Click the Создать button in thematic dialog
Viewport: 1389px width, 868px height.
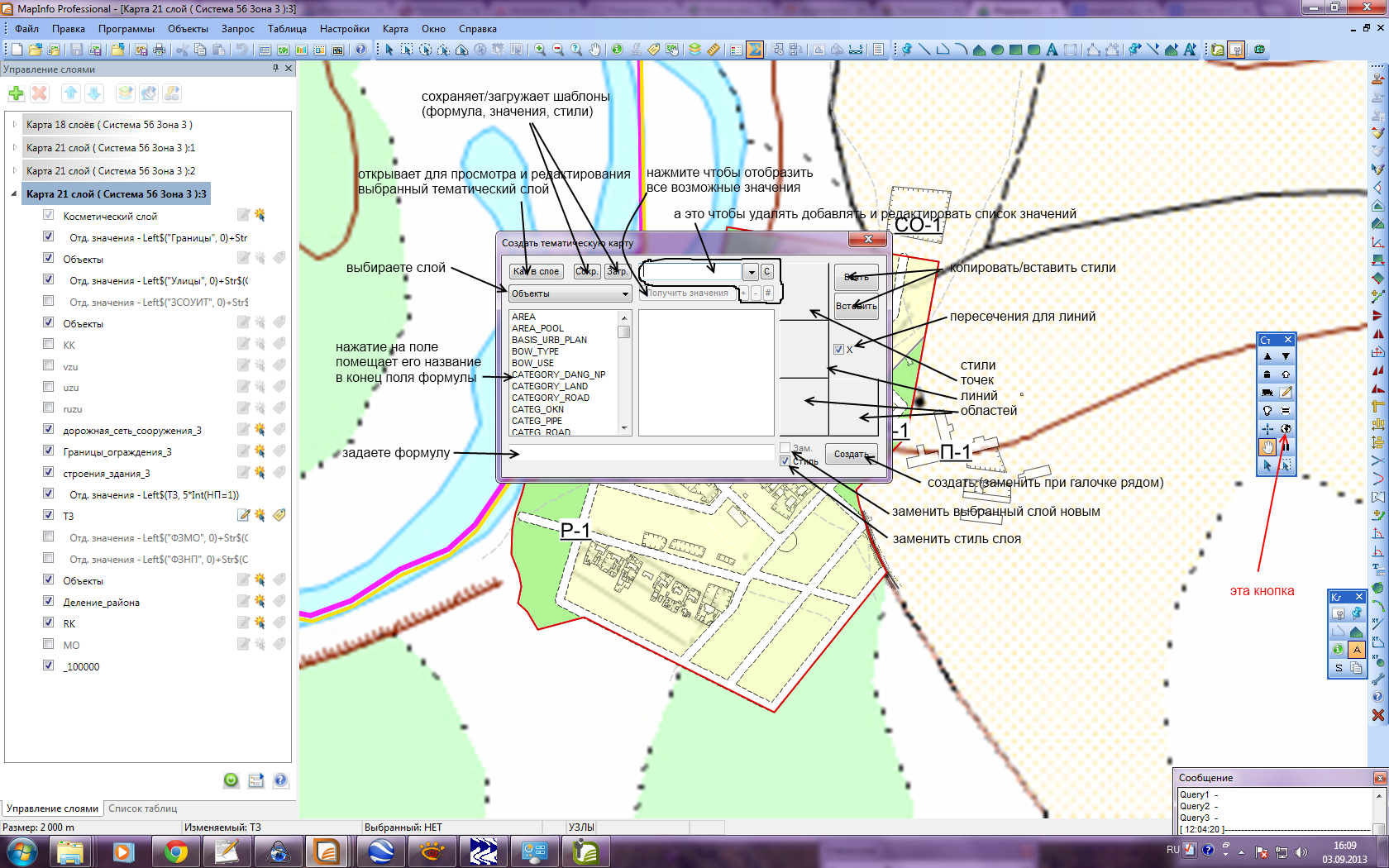[x=851, y=454]
